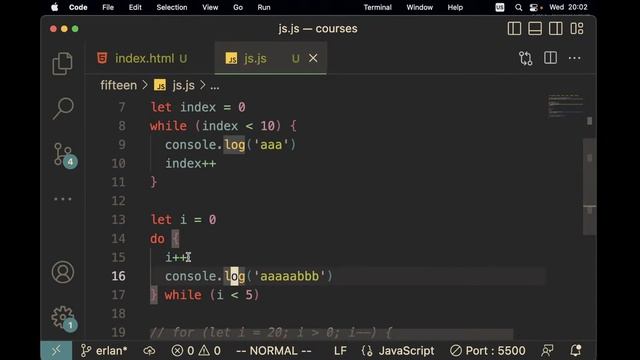The image size is (640, 360).
Task: Open the Window menu
Action: (419, 7)
